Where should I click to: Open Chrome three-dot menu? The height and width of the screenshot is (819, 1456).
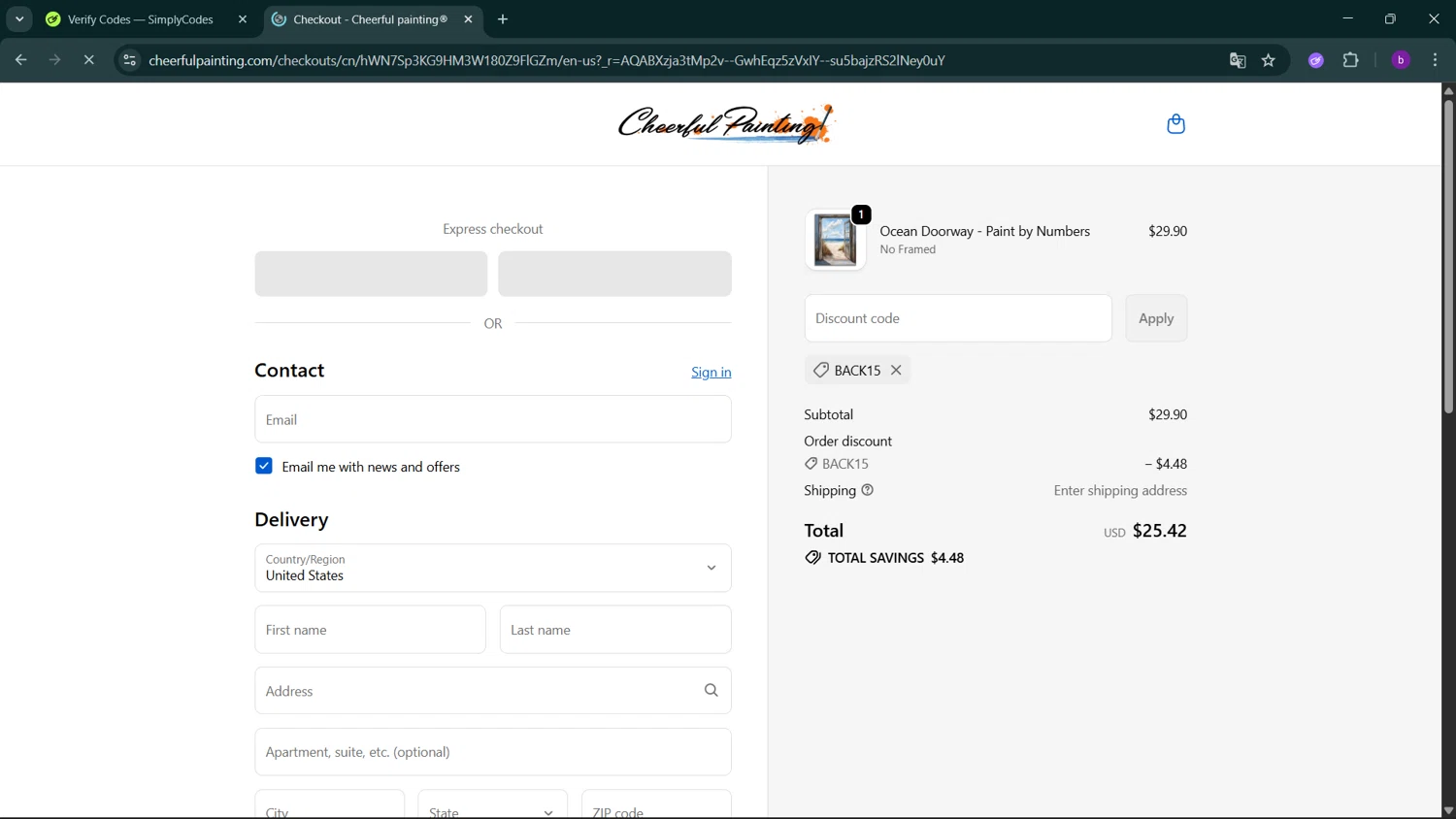pyautogui.click(x=1435, y=60)
